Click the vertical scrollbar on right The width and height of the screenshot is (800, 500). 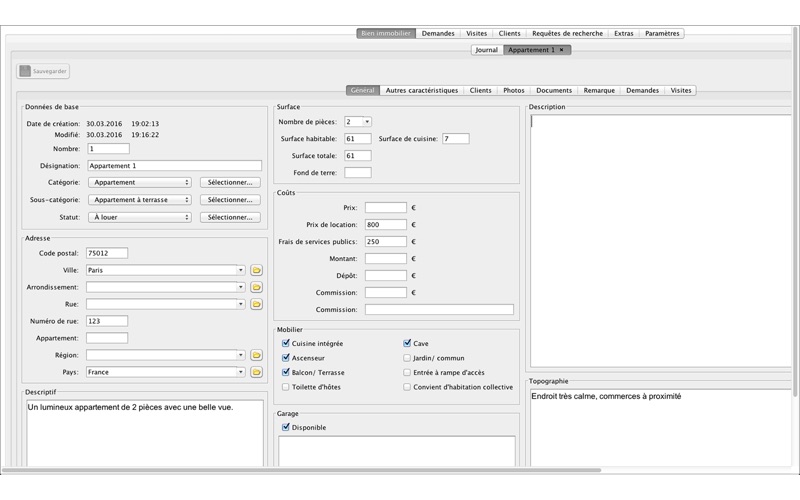[x=795, y=212]
